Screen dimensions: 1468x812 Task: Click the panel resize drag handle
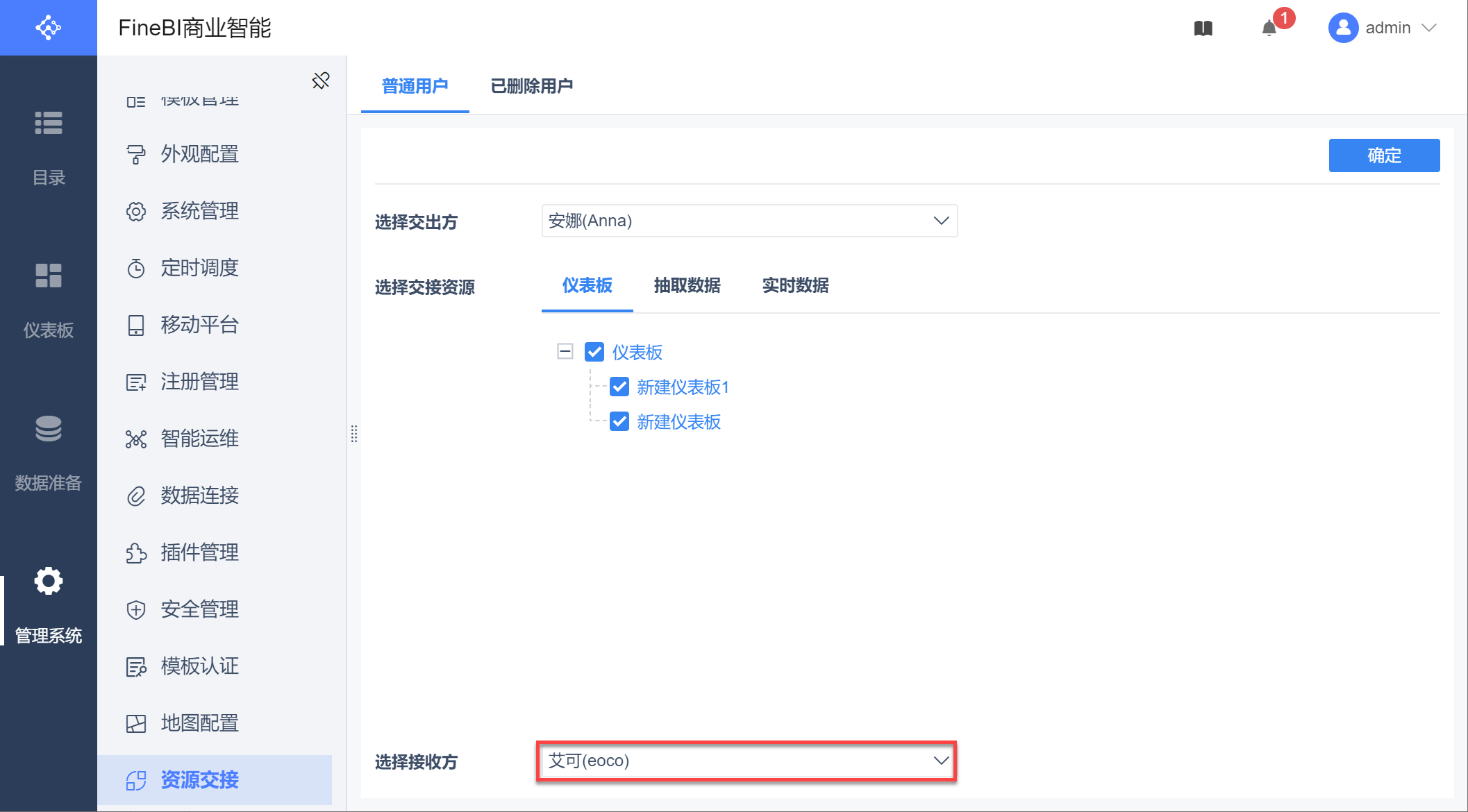(354, 434)
